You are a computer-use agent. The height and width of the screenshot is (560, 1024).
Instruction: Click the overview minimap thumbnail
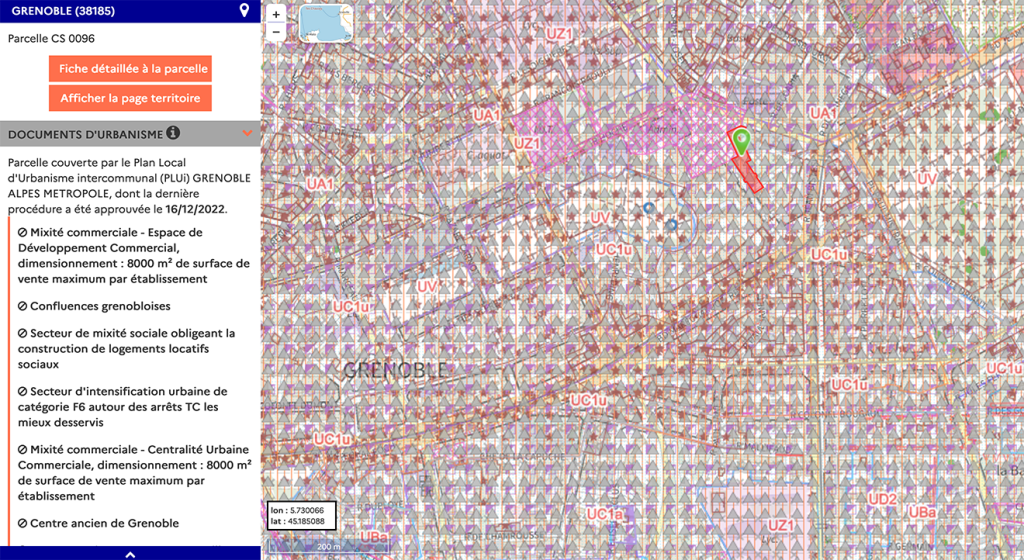pos(326,23)
